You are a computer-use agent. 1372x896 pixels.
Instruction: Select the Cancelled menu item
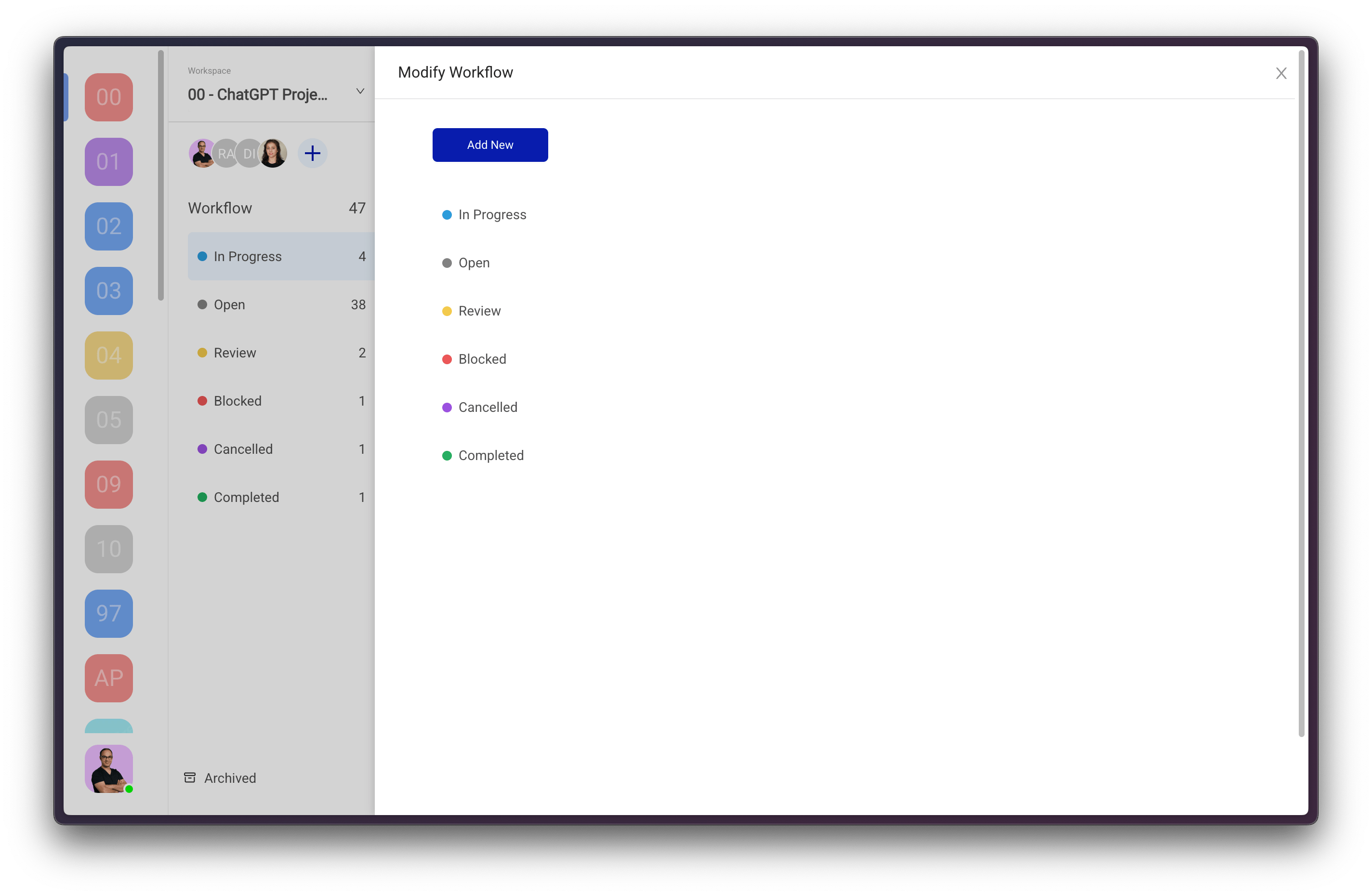(487, 406)
